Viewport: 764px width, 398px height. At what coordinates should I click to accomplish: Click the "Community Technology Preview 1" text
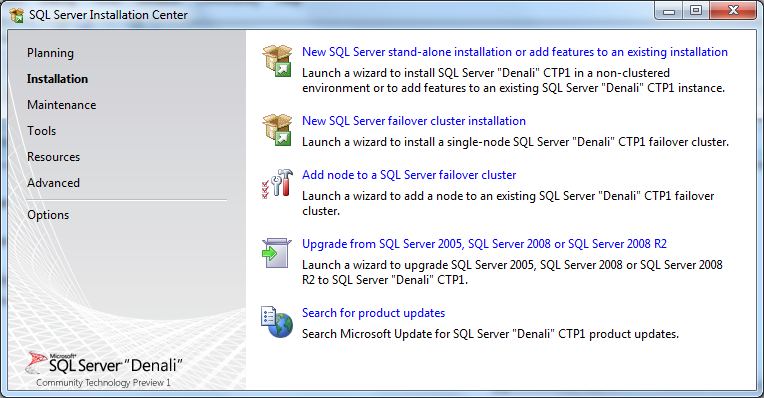tap(103, 383)
